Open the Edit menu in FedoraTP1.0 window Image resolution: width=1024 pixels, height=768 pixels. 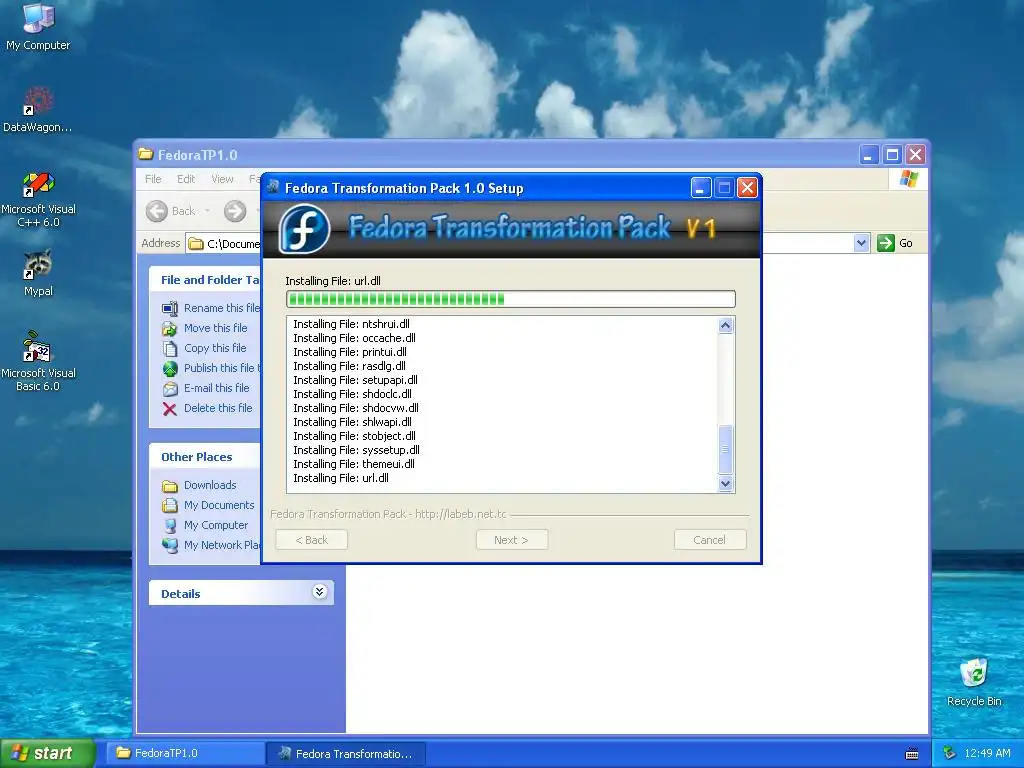click(x=185, y=179)
